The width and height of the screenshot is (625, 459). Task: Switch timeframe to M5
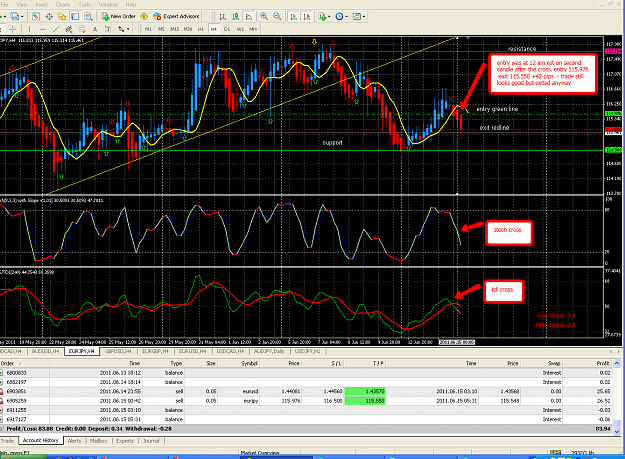[161, 29]
